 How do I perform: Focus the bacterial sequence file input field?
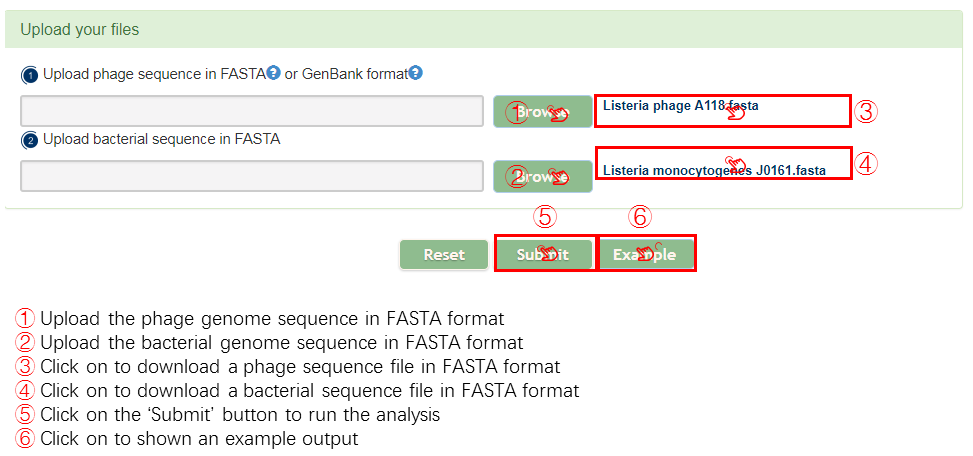point(252,176)
